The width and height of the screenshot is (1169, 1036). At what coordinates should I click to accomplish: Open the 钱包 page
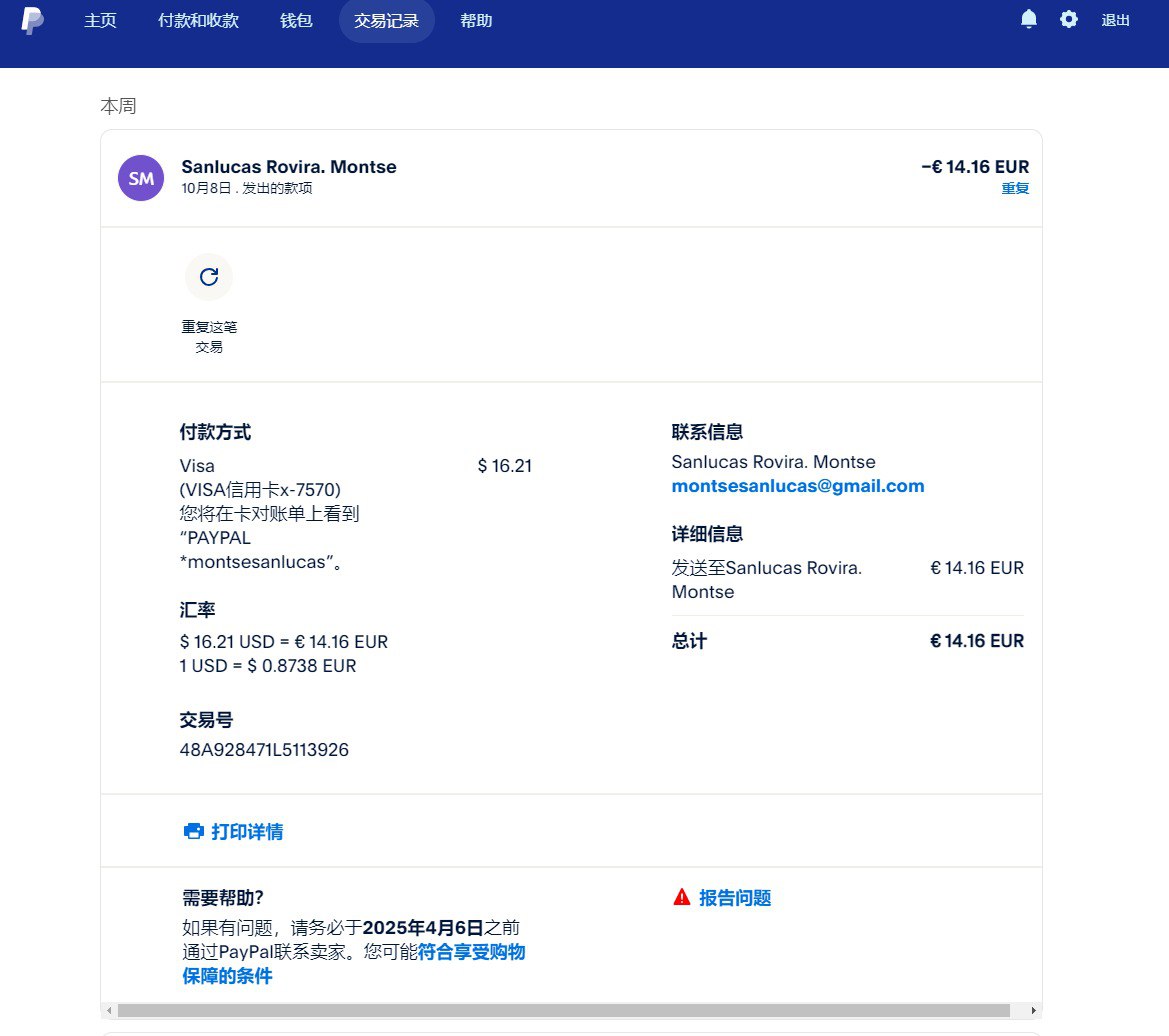coord(296,21)
